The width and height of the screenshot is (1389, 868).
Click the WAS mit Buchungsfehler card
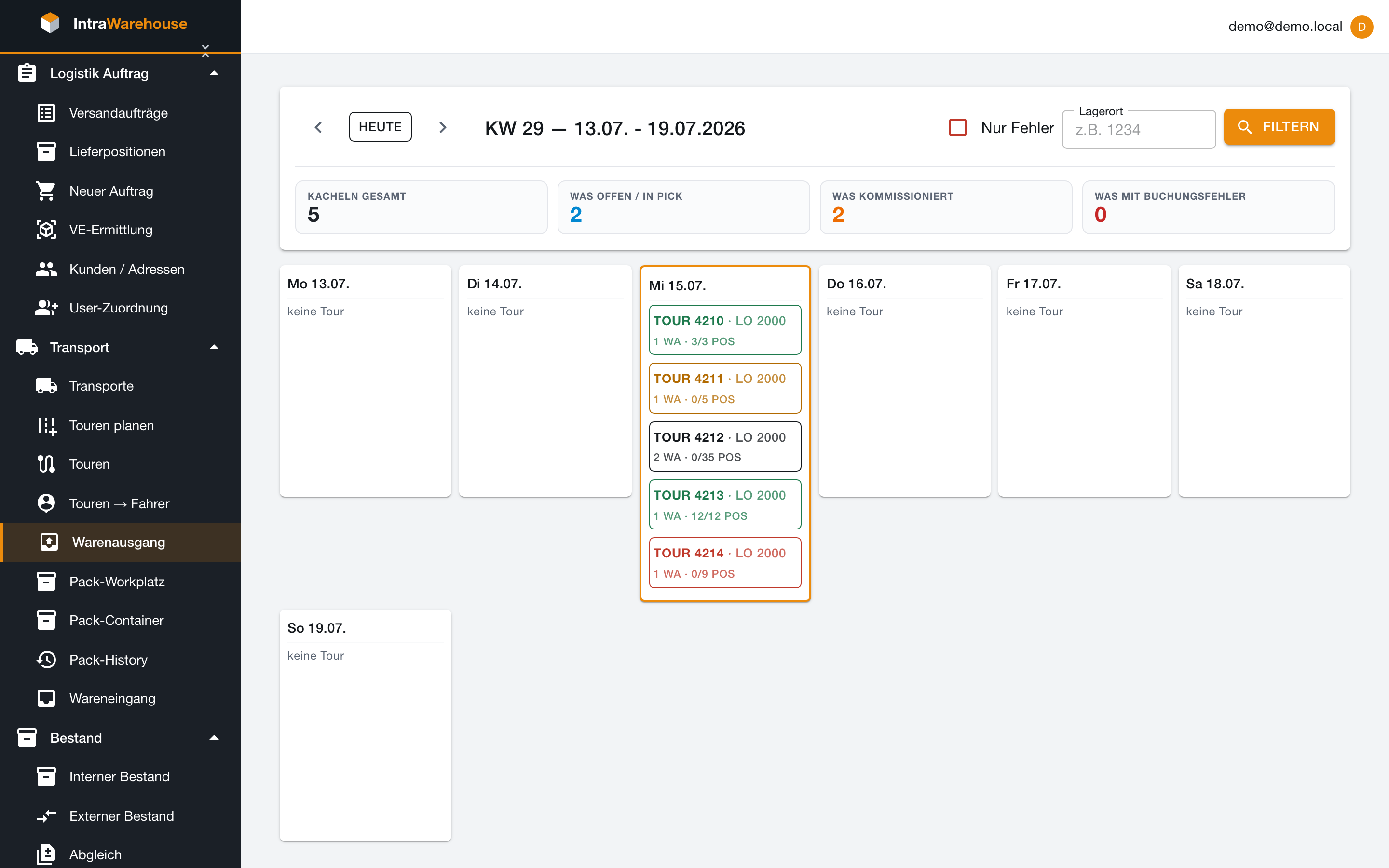coord(1208,207)
